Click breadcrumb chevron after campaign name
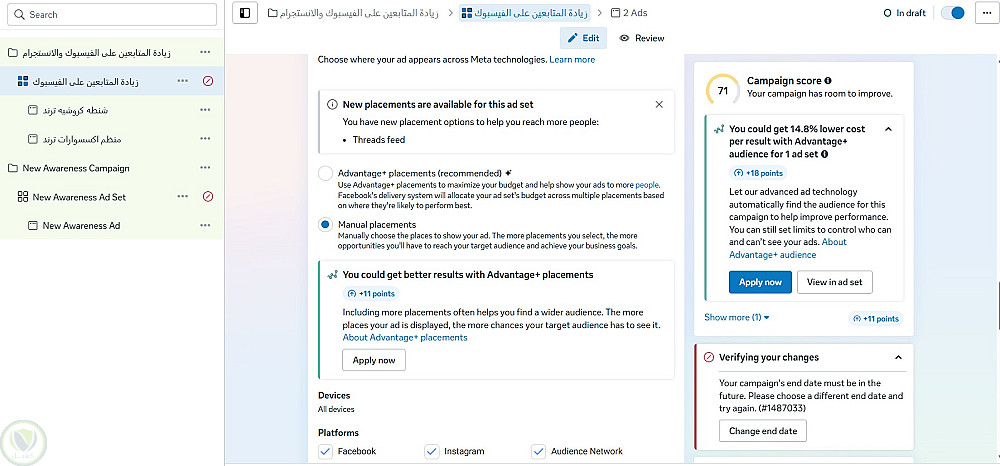 pos(450,13)
